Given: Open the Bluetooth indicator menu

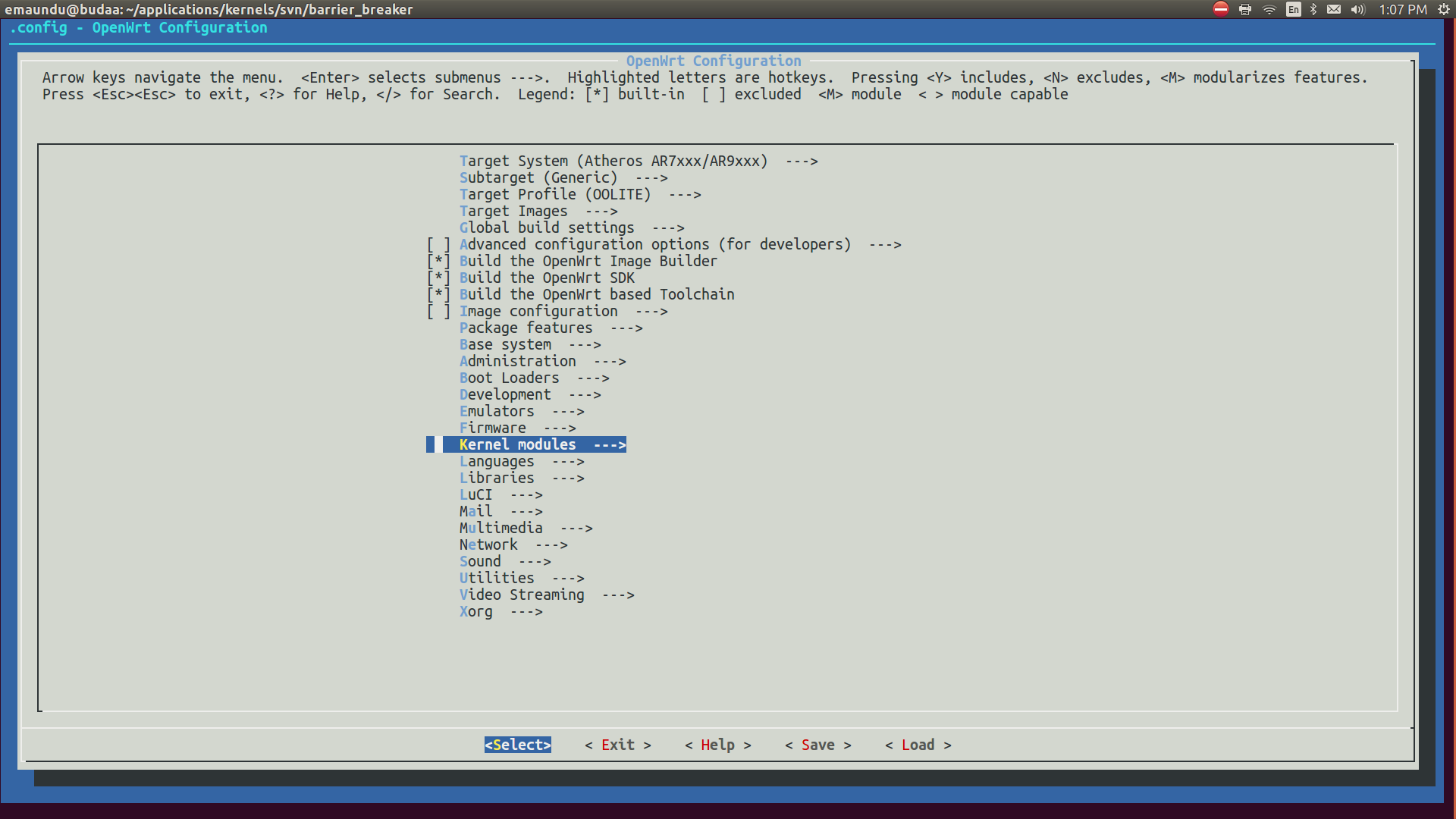Looking at the screenshot, I should click(1313, 9).
